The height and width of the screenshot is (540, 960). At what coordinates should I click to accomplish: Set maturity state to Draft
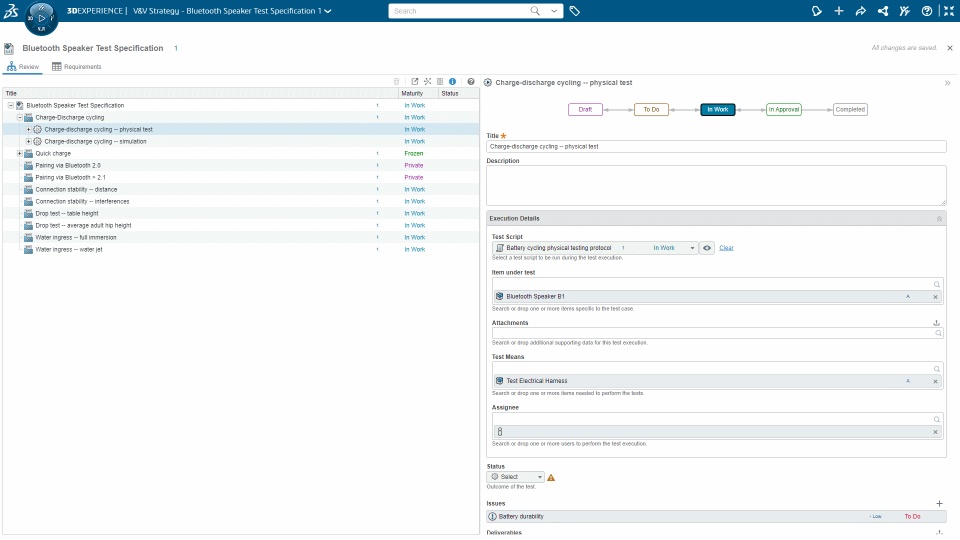pos(585,110)
